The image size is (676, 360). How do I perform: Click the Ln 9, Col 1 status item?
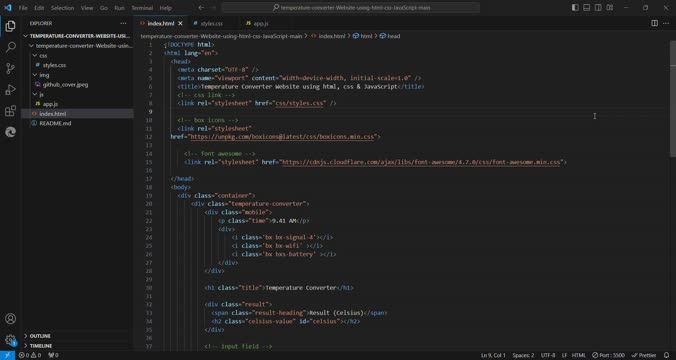point(493,355)
